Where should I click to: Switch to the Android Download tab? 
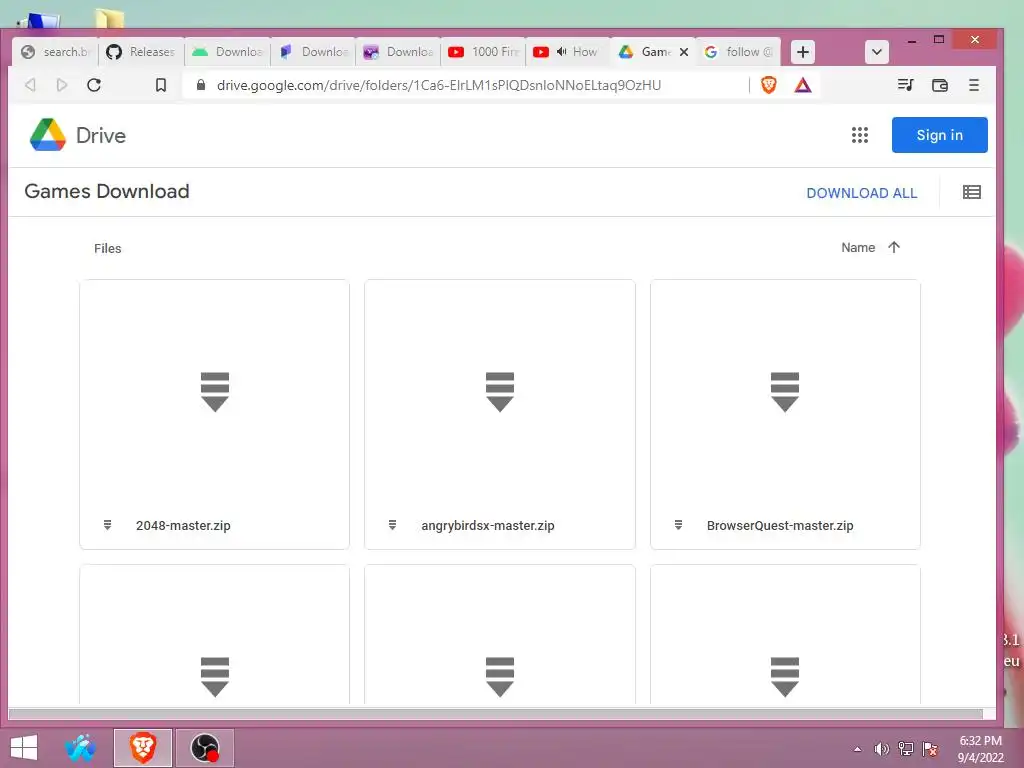click(x=227, y=52)
